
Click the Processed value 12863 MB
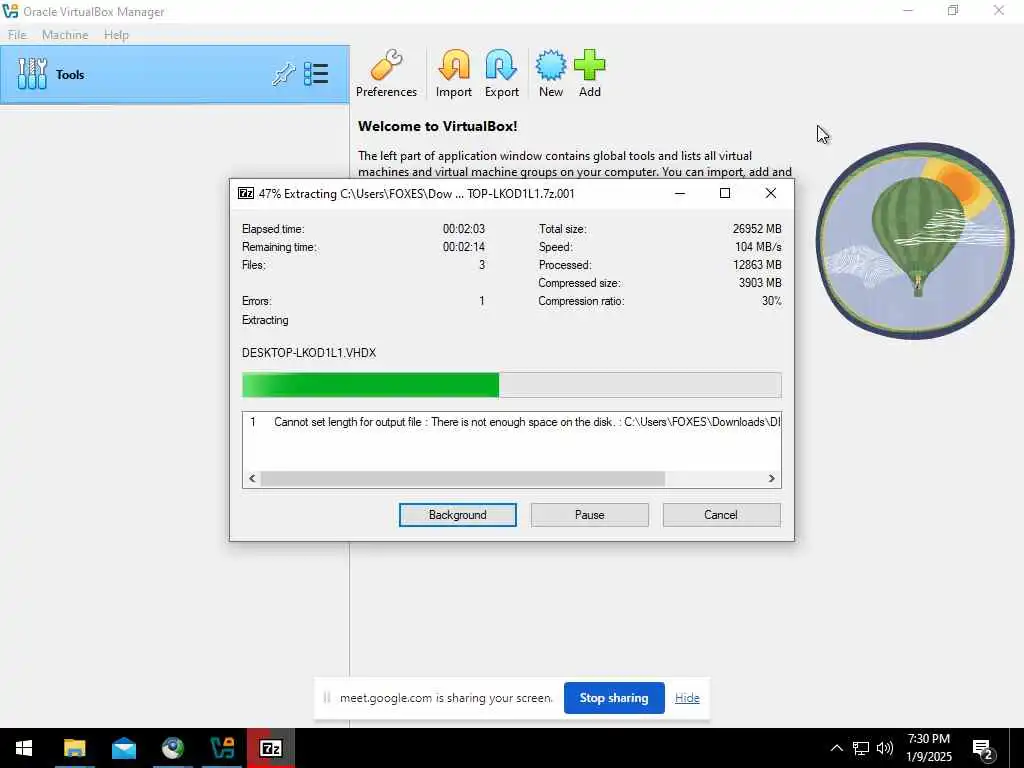pyautogui.click(x=756, y=264)
